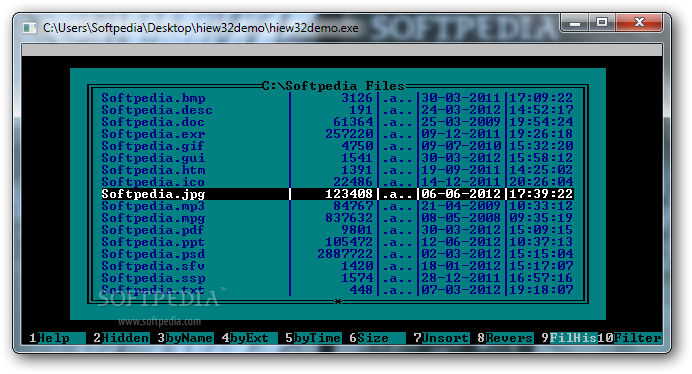
Task: Select the file Softpedia.ico
Action: coord(153,182)
